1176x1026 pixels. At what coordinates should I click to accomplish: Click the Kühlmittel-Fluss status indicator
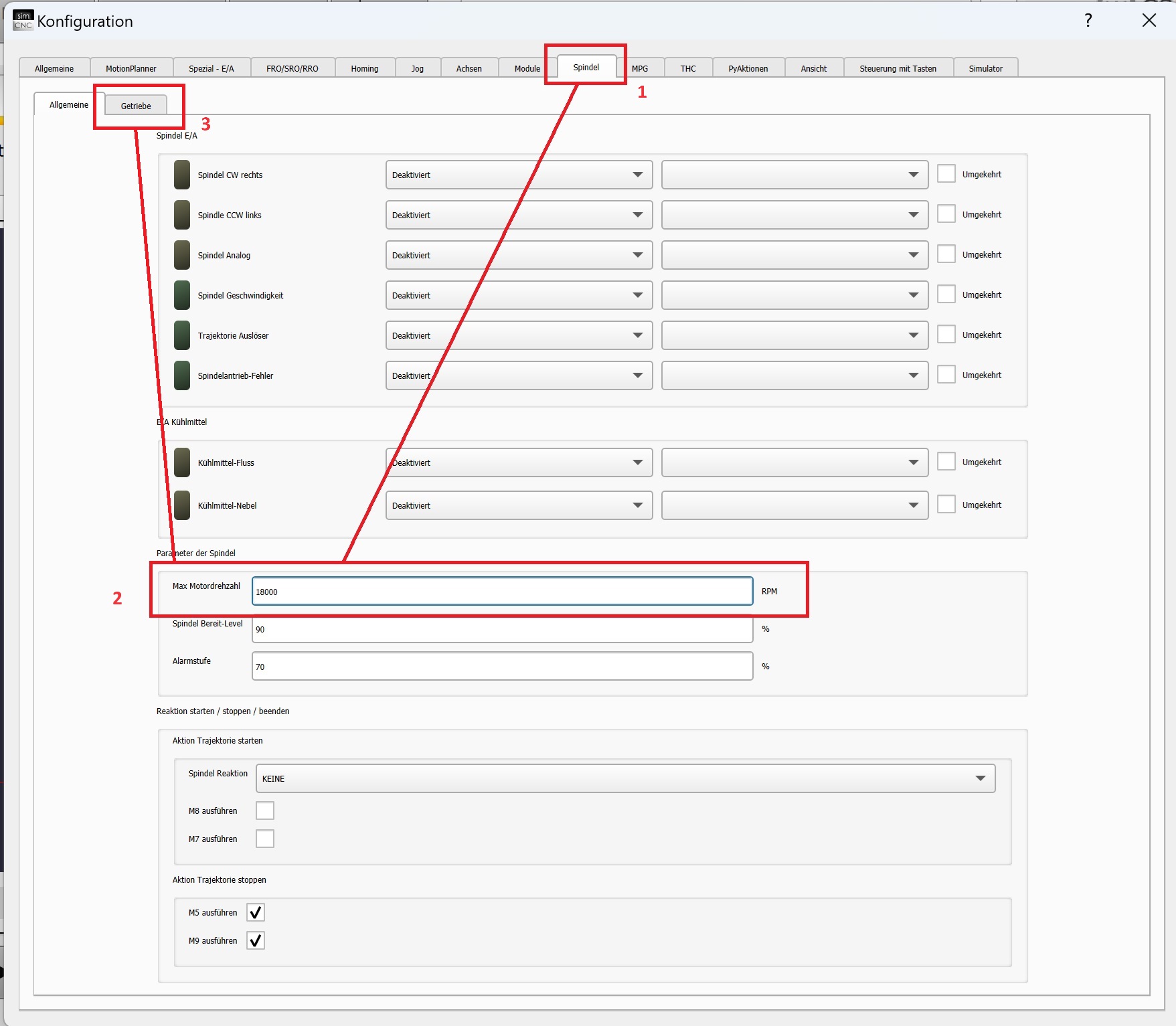pyautogui.click(x=181, y=462)
